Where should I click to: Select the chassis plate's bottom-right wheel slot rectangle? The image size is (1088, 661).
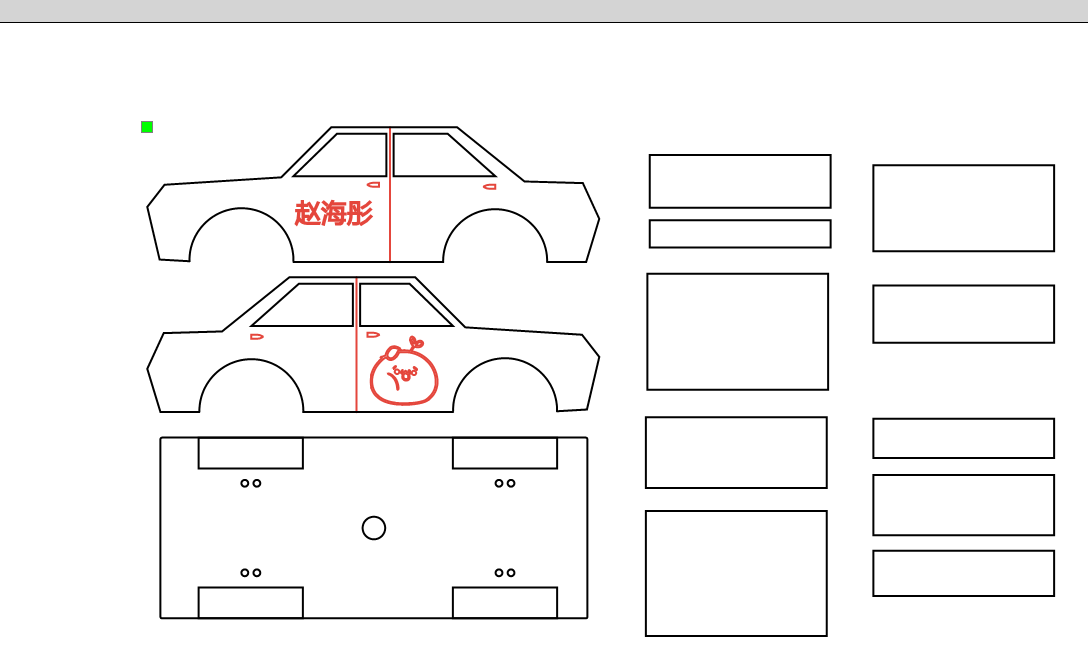pos(505,603)
